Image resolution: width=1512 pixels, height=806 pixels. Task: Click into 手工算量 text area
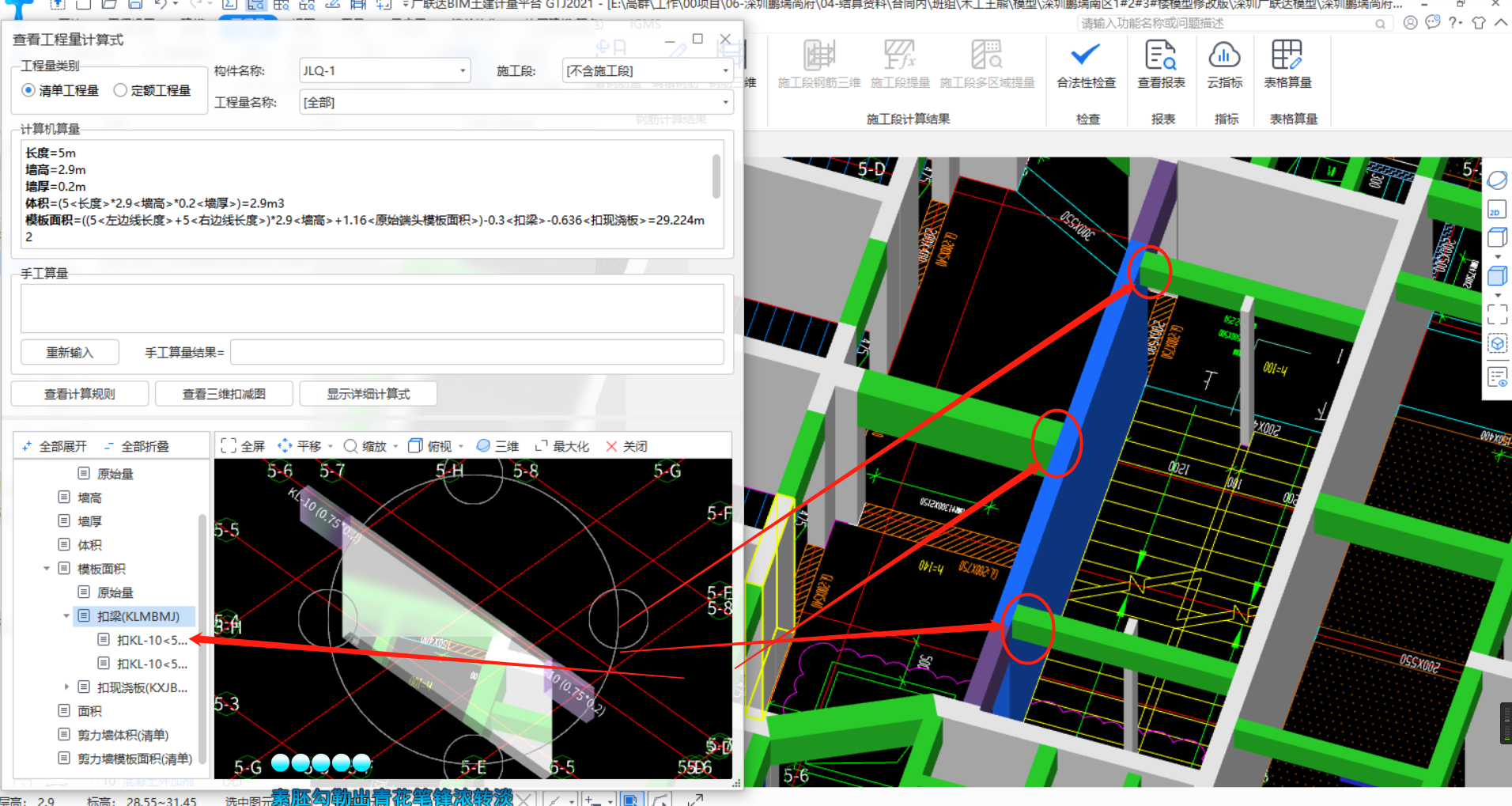(x=372, y=308)
